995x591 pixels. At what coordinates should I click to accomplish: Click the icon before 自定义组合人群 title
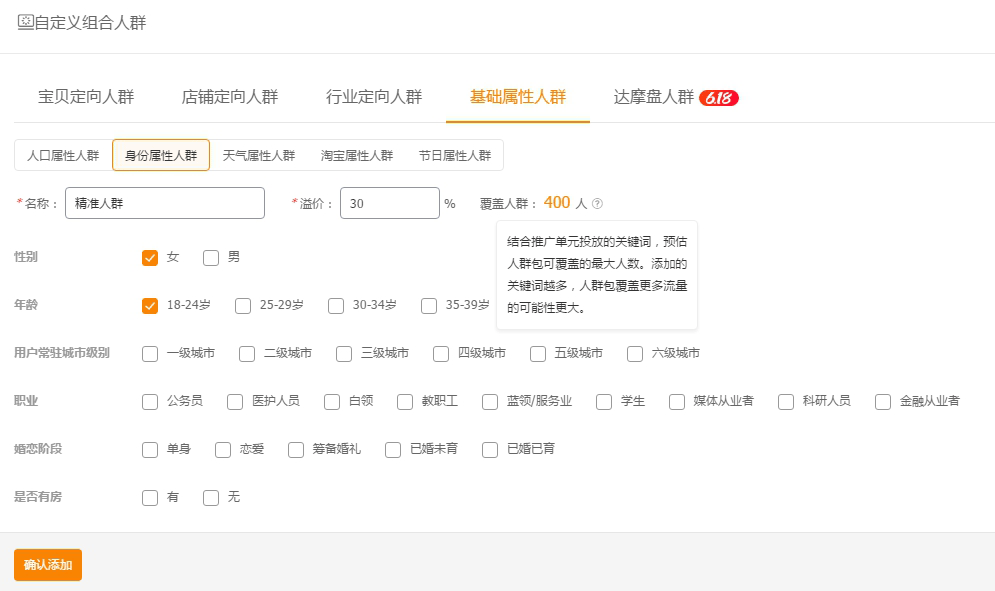[25, 22]
